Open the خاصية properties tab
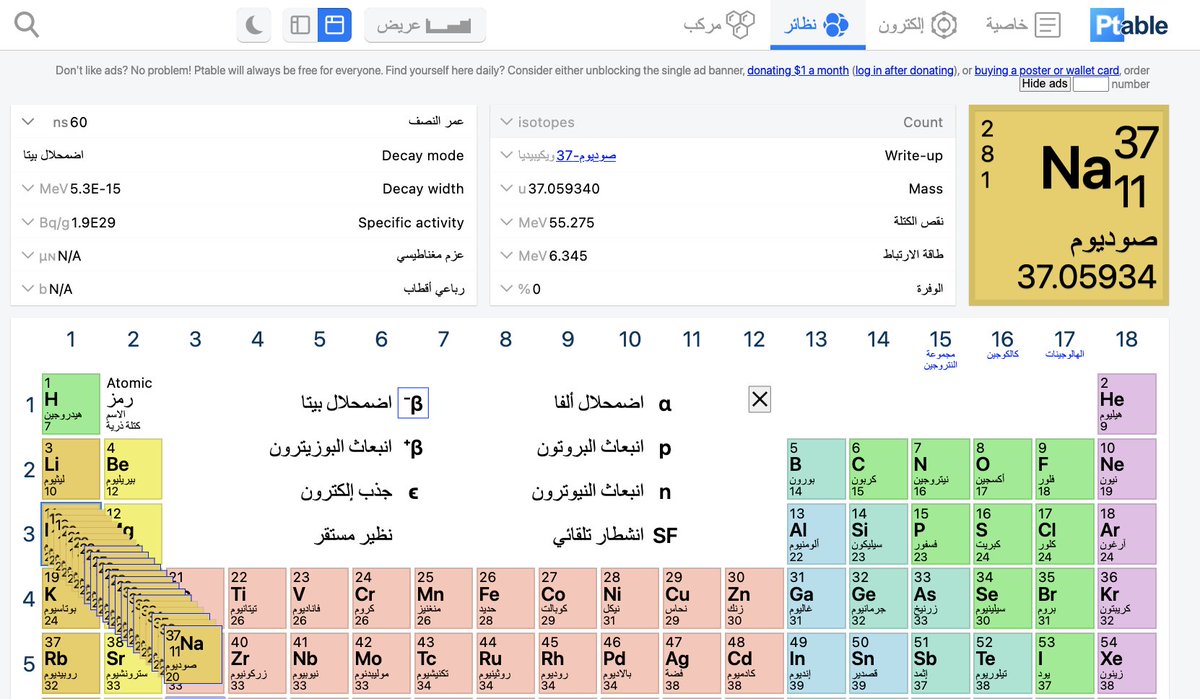The image size is (1200, 699). coord(1023,25)
